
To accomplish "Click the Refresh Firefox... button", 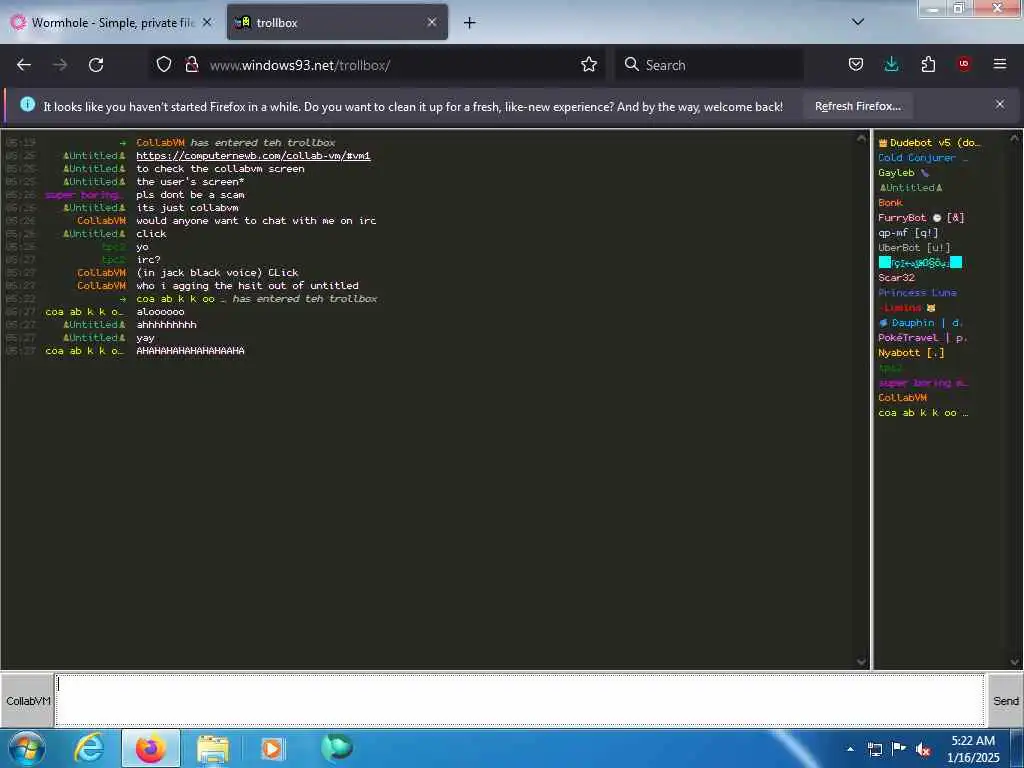I will click(x=857, y=106).
